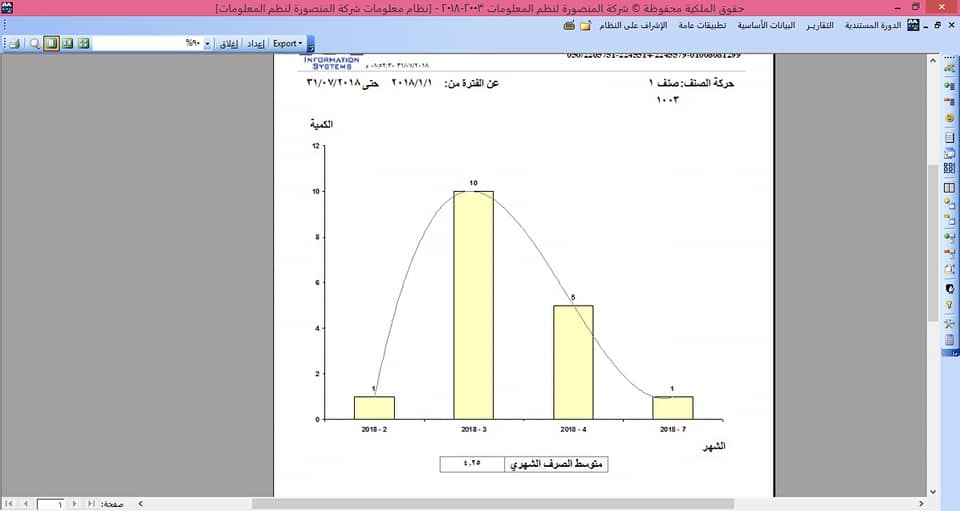Viewport: 960px width, 511px height.
Task: Open the 90% zoom level dropdown
Action: [x=208, y=44]
